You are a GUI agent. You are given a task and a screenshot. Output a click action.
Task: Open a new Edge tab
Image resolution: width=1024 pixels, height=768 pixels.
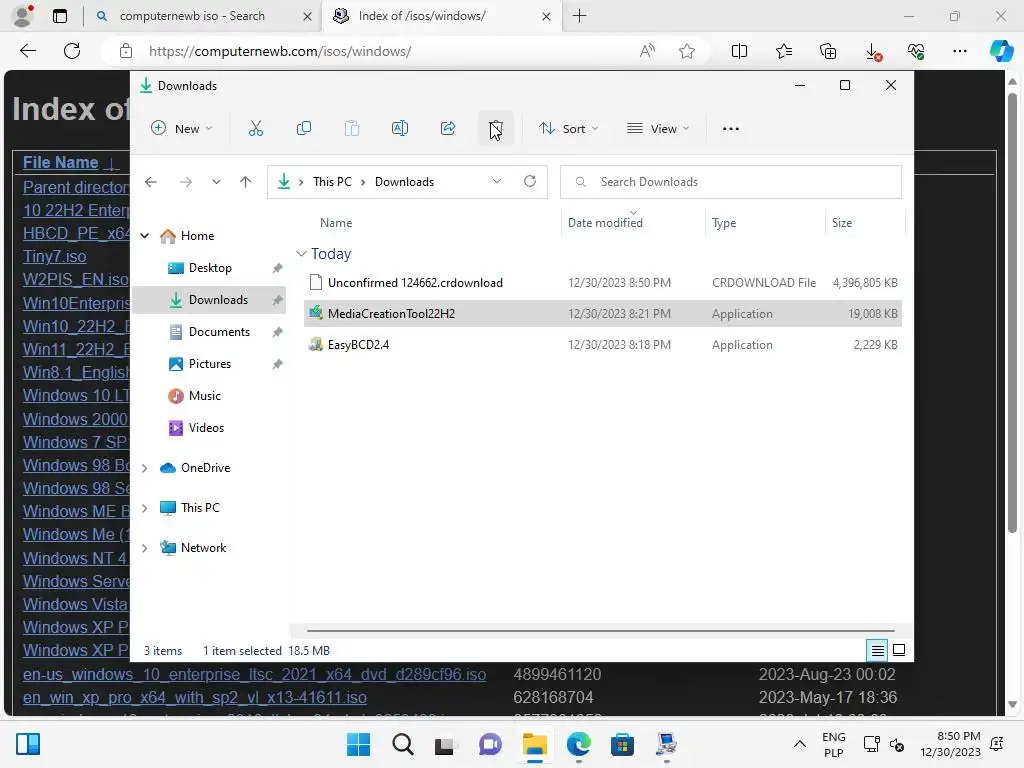click(579, 16)
